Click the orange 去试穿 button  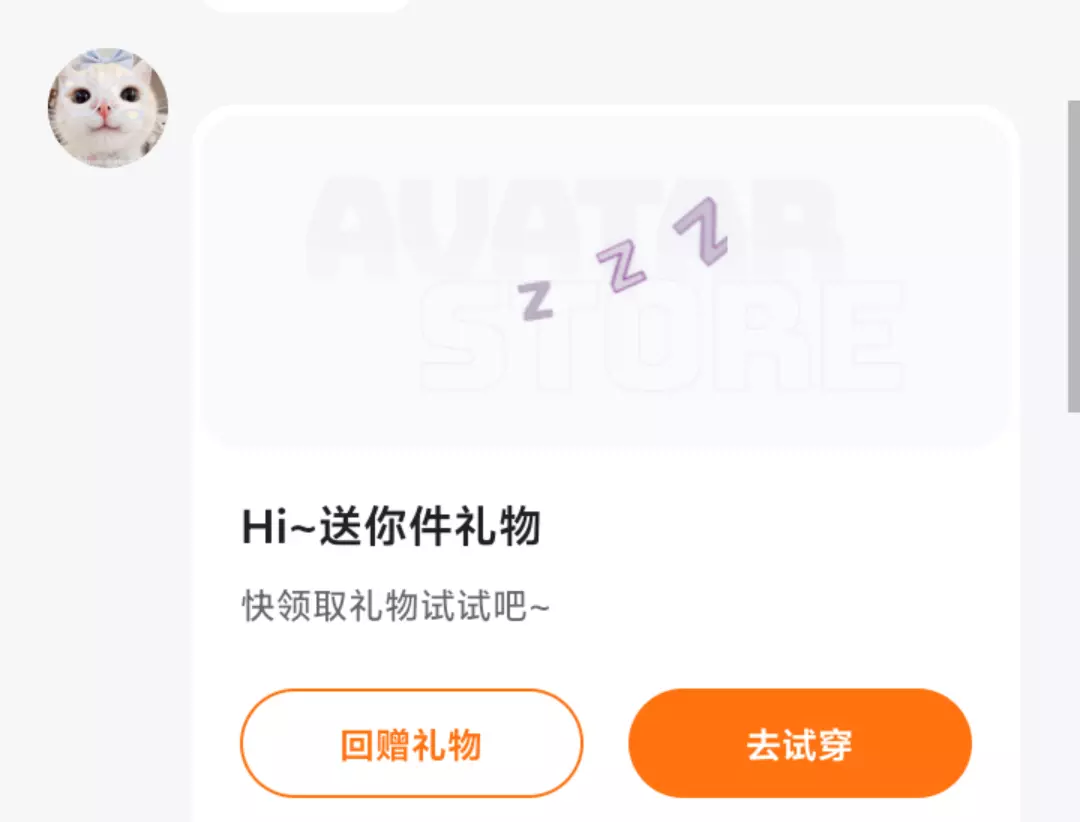point(800,743)
